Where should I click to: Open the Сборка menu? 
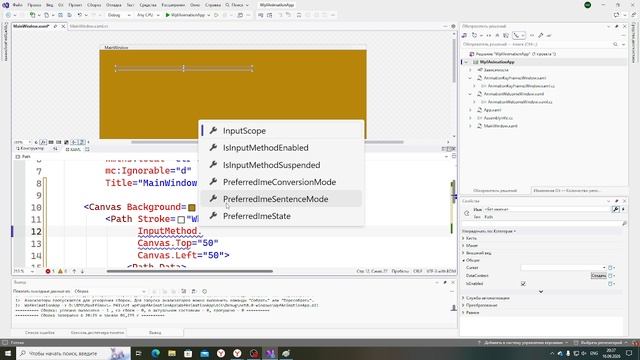click(x=94, y=5)
